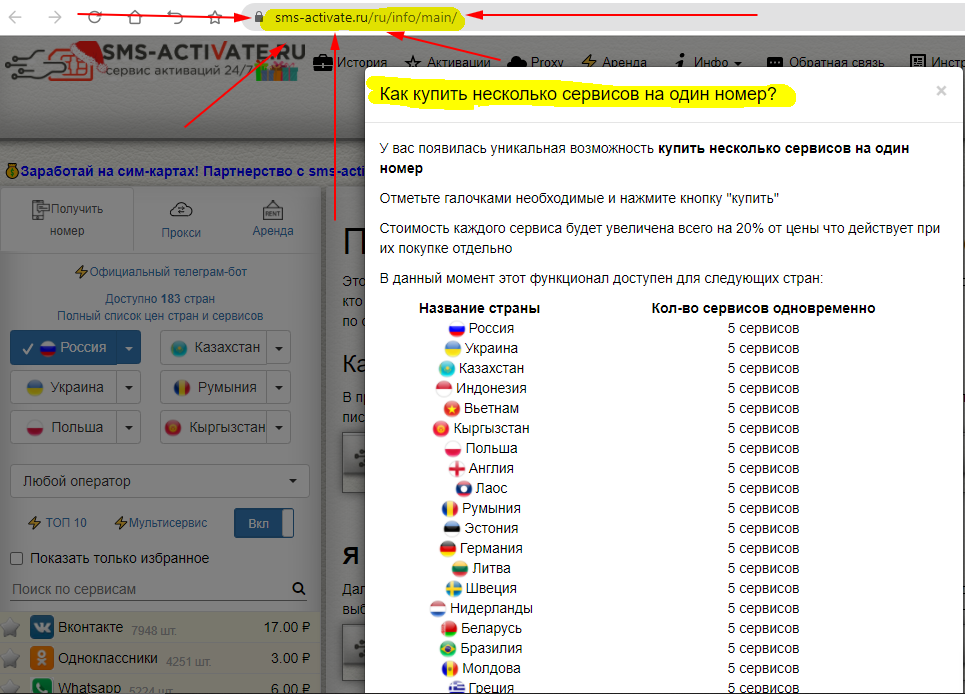Expand the dropdown arrow next to Кыргызстан
The image size is (965, 694).
[279, 428]
